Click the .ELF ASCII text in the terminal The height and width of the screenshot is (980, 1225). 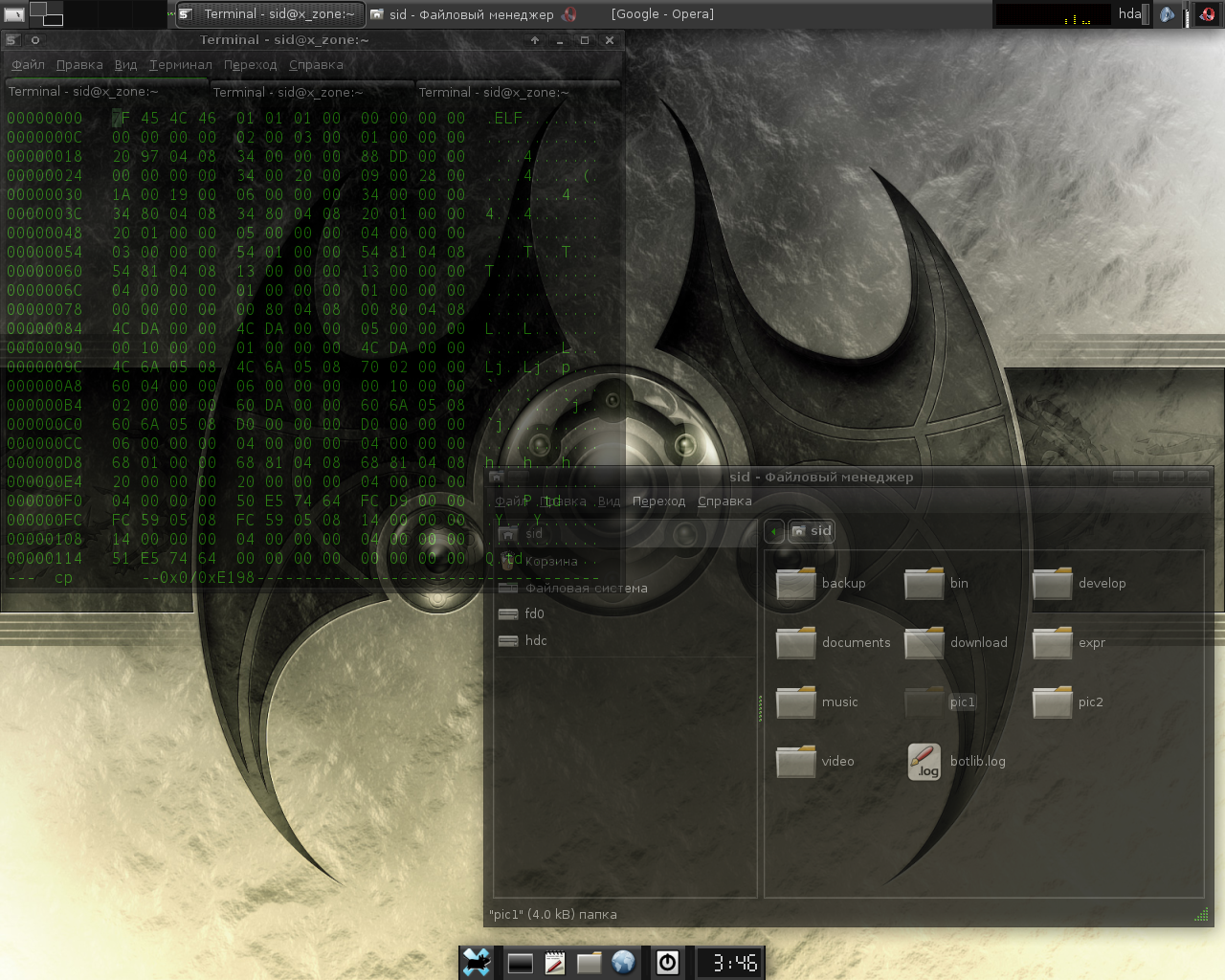506,119
